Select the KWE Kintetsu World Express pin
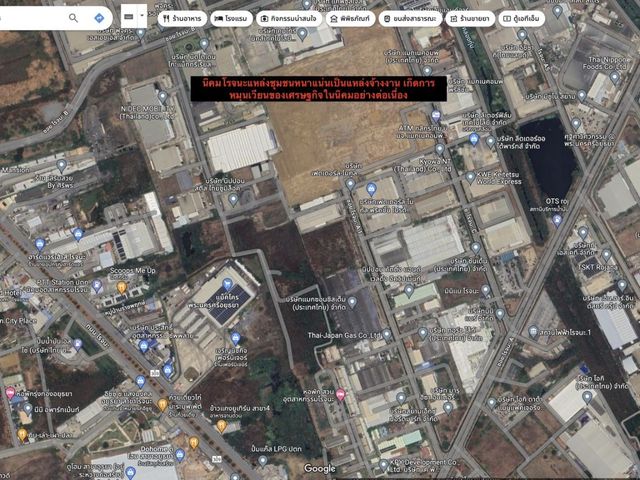The image size is (640, 480). point(470,178)
